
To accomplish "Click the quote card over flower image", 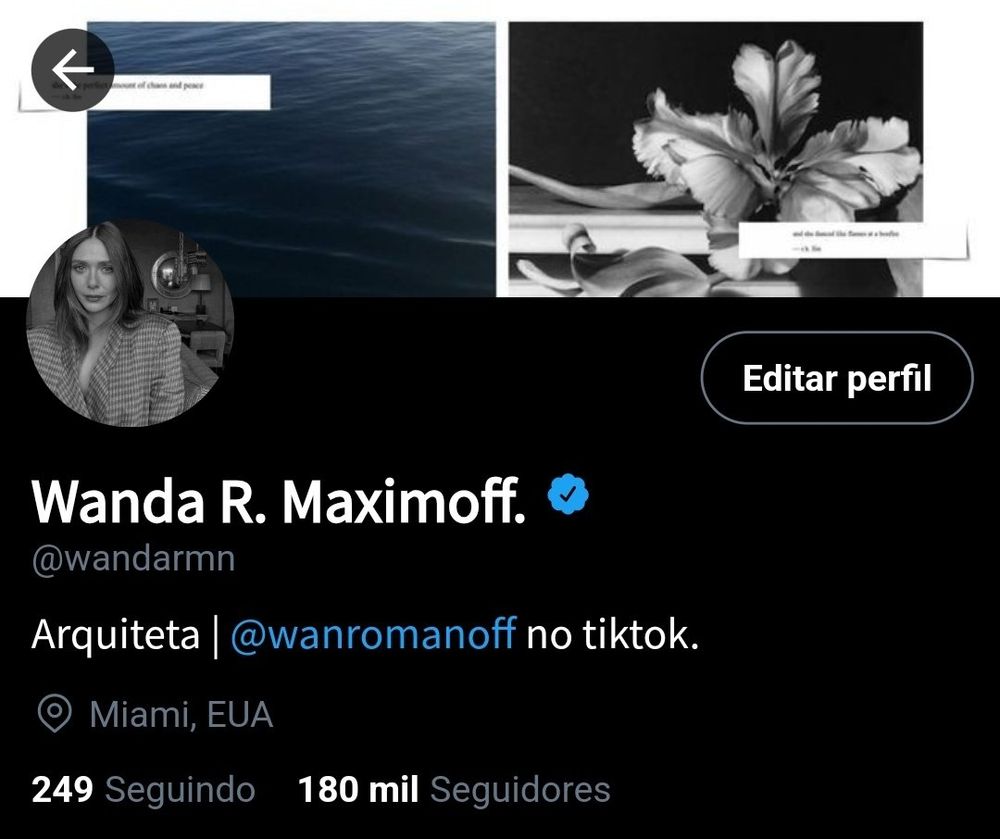I will [853, 240].
